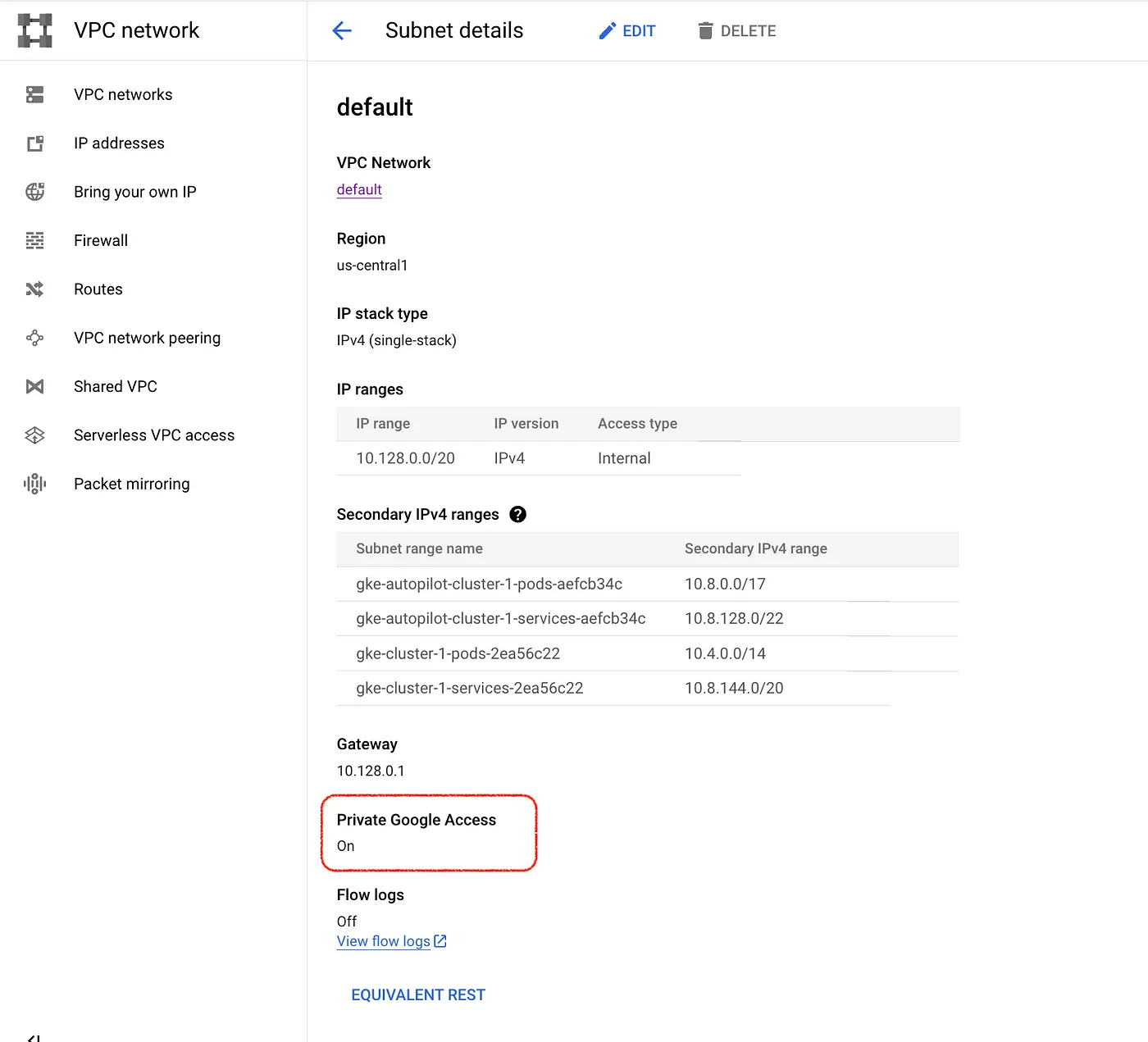The image size is (1148, 1042).
Task: Click the Routes sidebar icon
Action: click(x=34, y=289)
